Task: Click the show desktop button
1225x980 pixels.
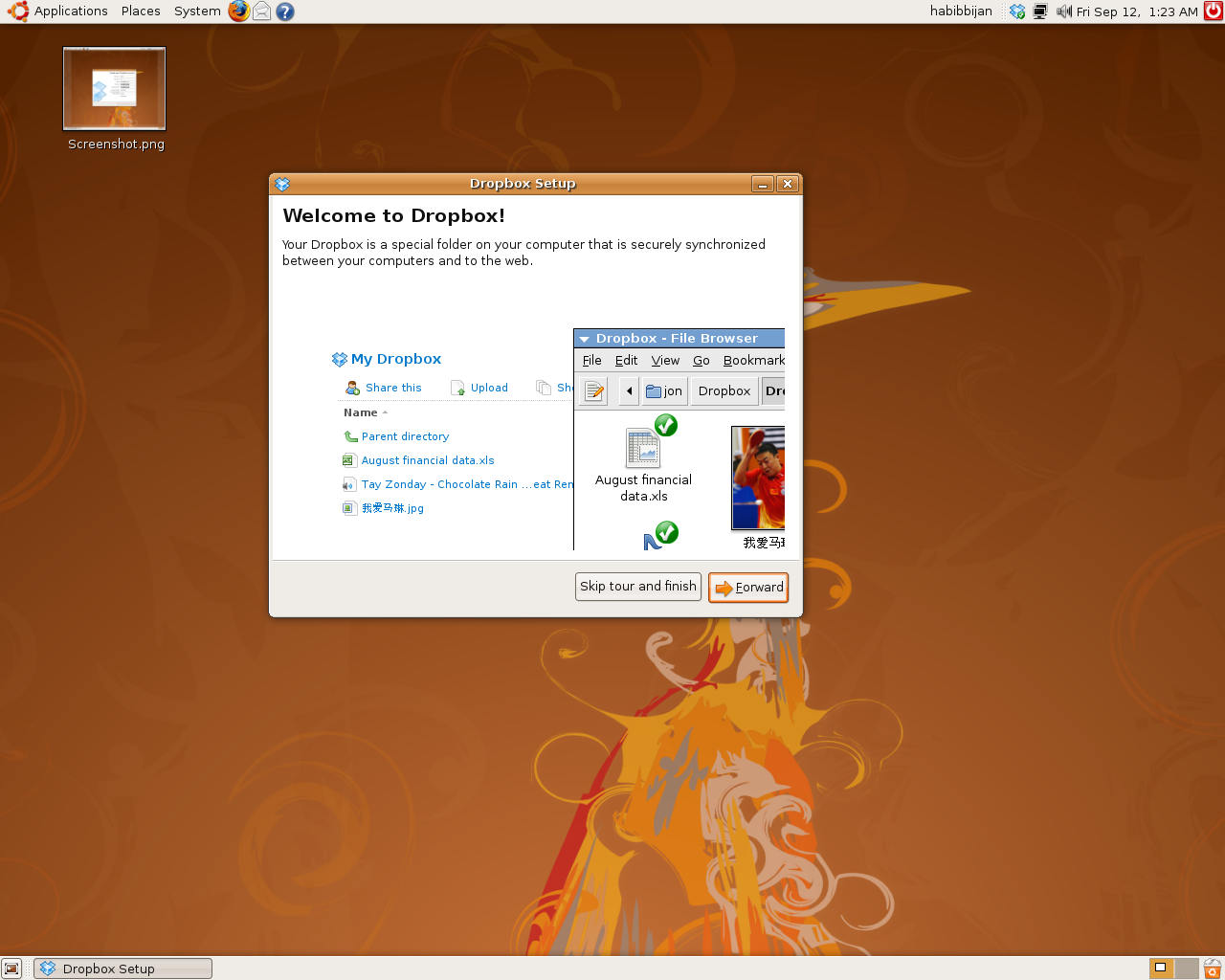Action: 11,969
